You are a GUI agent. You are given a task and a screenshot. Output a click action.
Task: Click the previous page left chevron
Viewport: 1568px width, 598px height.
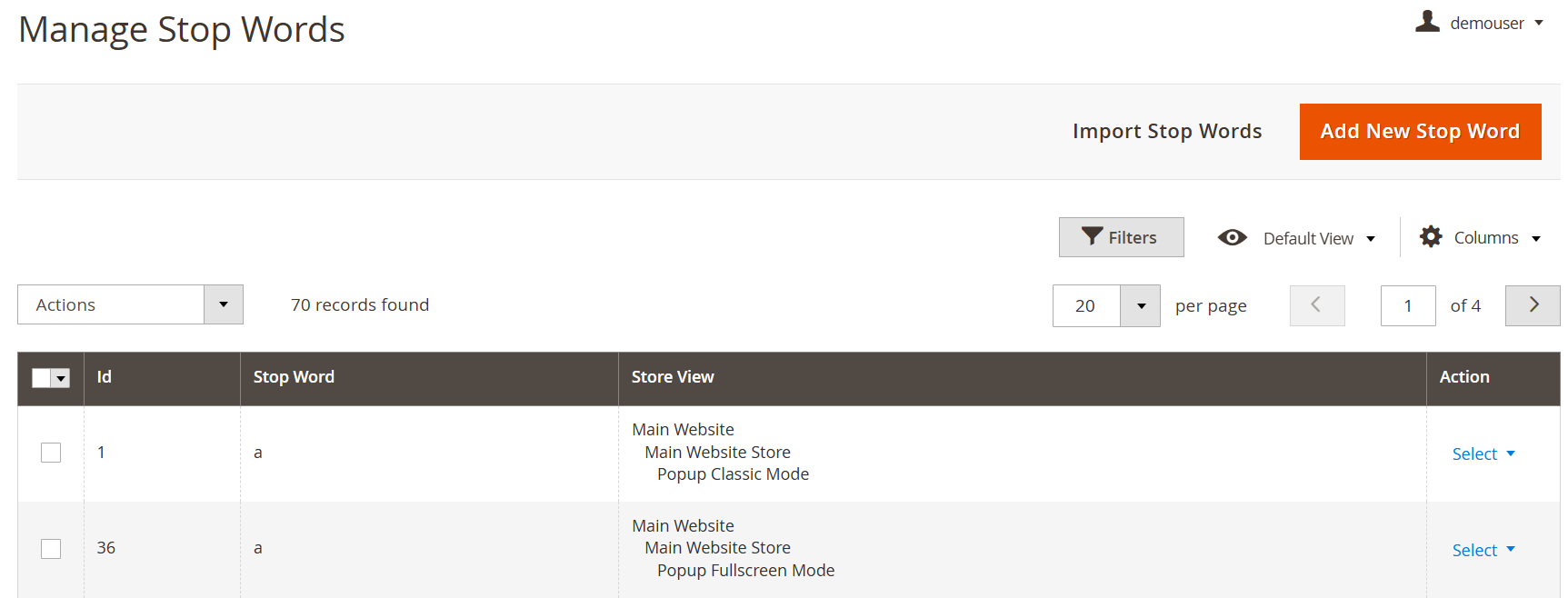pyautogui.click(x=1316, y=305)
